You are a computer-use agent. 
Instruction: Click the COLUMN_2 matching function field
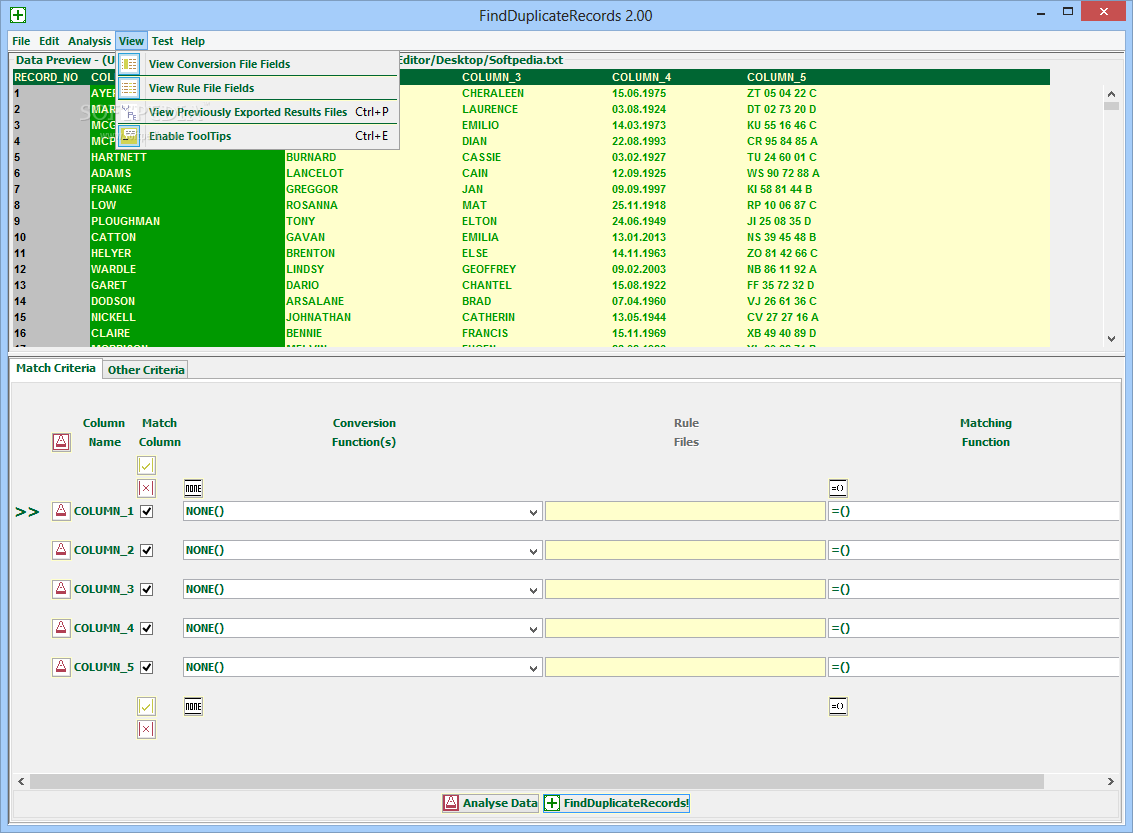(973, 551)
